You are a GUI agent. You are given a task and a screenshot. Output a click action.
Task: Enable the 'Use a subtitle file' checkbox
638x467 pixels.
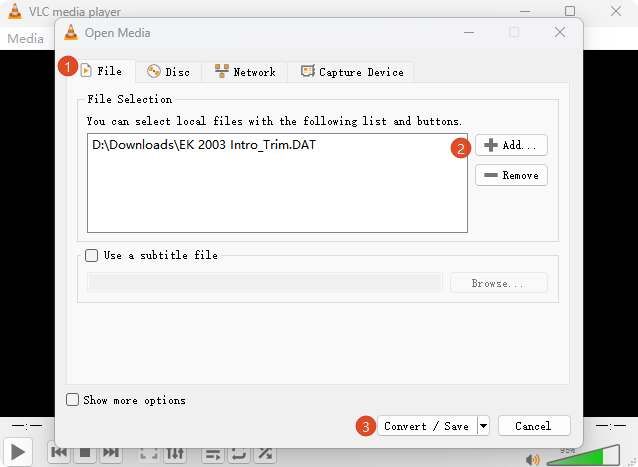[x=92, y=256]
